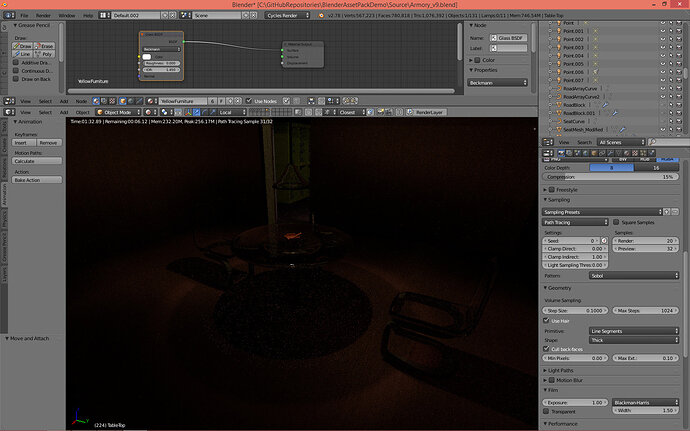The height and width of the screenshot is (431, 690).
Task: Select the Erase grease pencil tool
Action: 44,46
